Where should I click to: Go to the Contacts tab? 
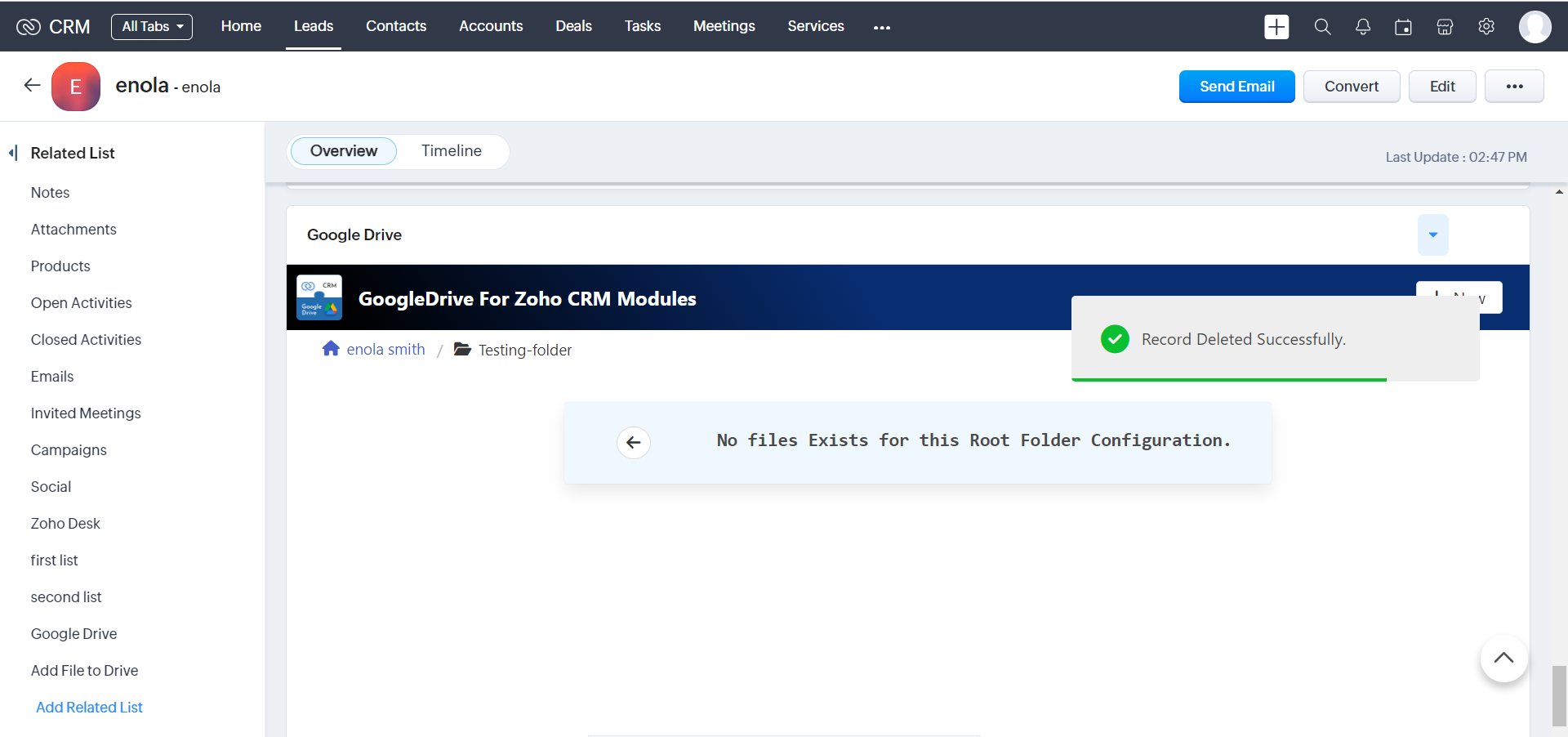click(396, 26)
